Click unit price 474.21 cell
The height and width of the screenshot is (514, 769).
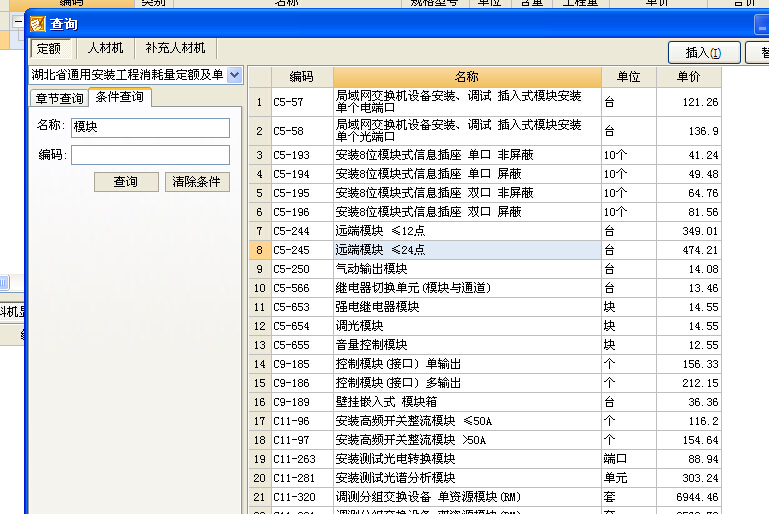point(689,250)
